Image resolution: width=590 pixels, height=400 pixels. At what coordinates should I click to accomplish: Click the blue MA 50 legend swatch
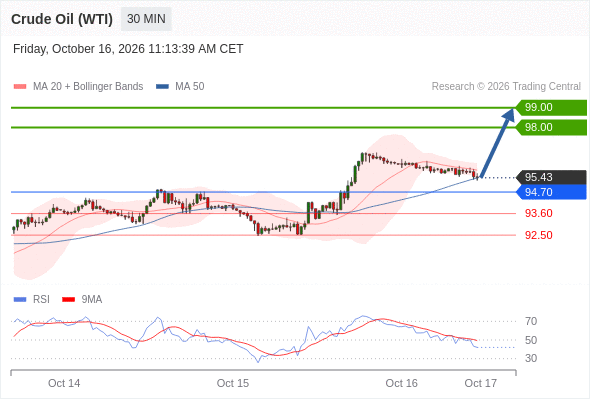click(162, 87)
